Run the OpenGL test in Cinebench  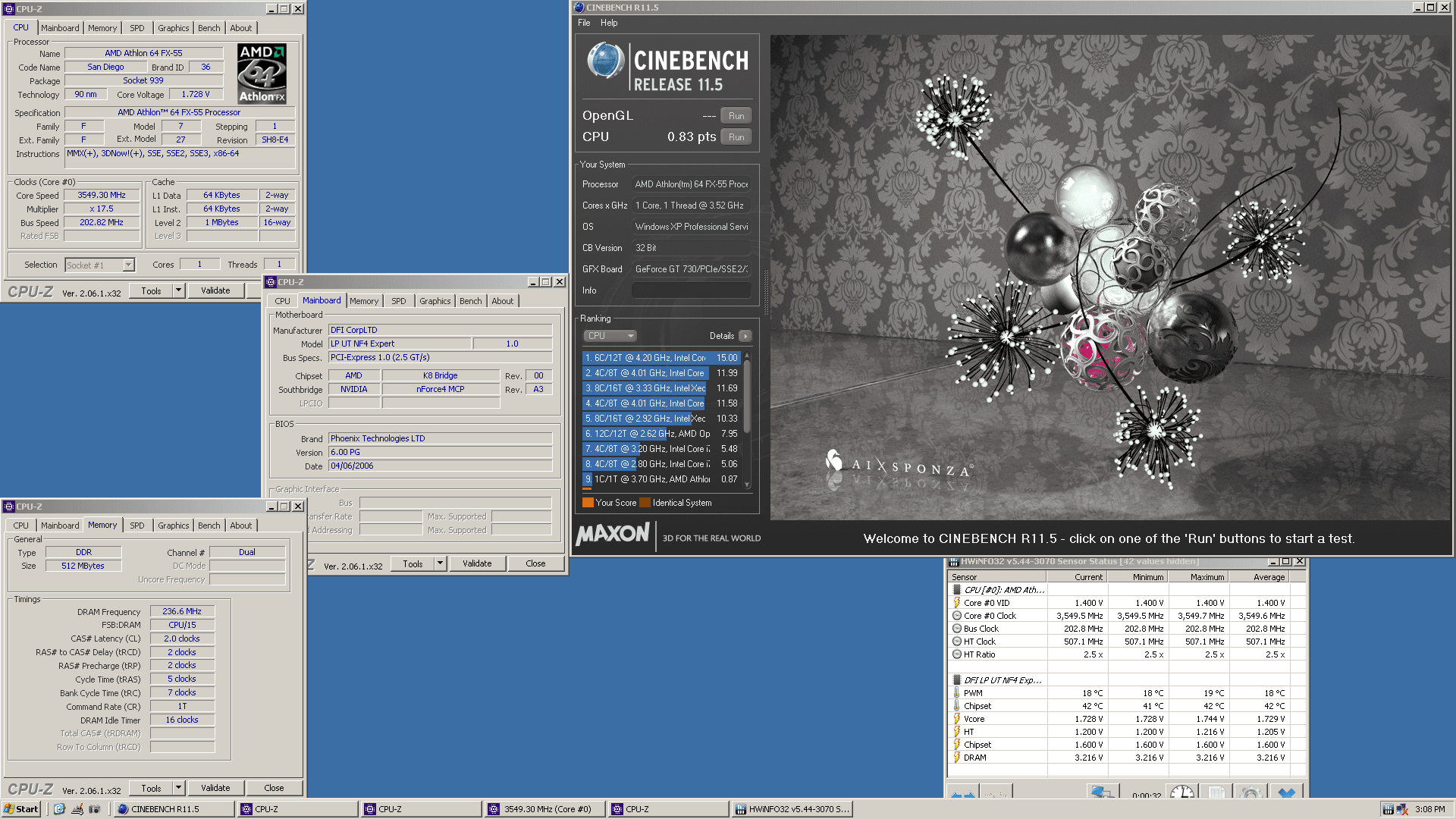click(736, 116)
